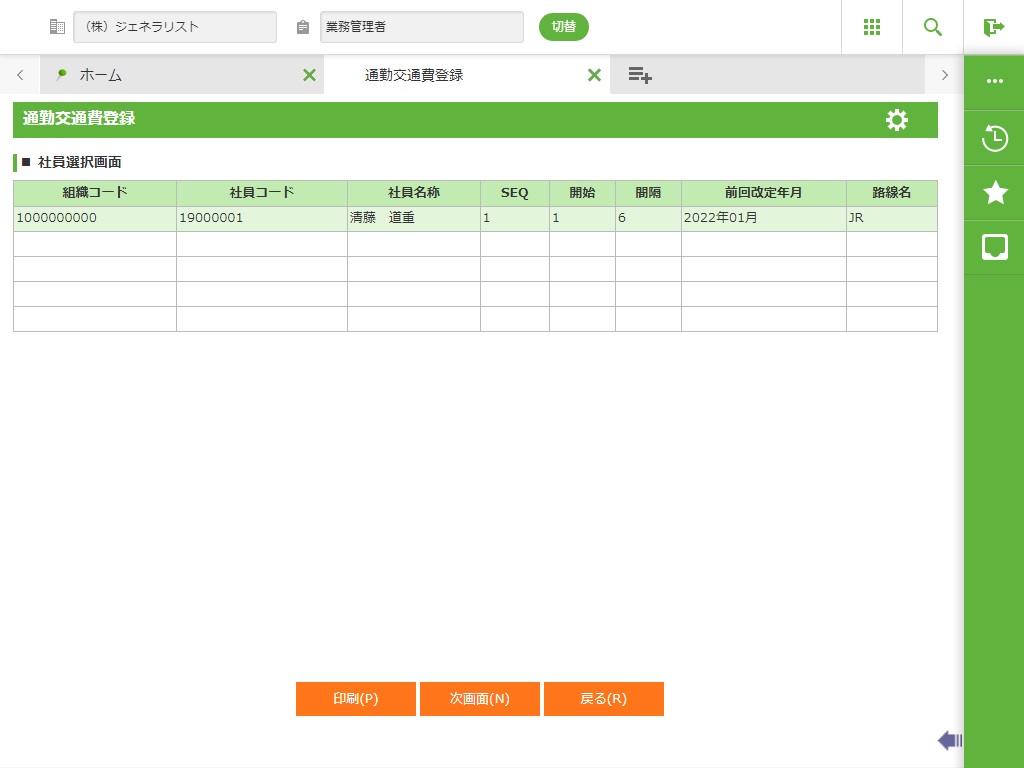Viewport: 1024px width, 768px height.
Task: Open the inbox tray icon in sidebar
Action: point(994,247)
